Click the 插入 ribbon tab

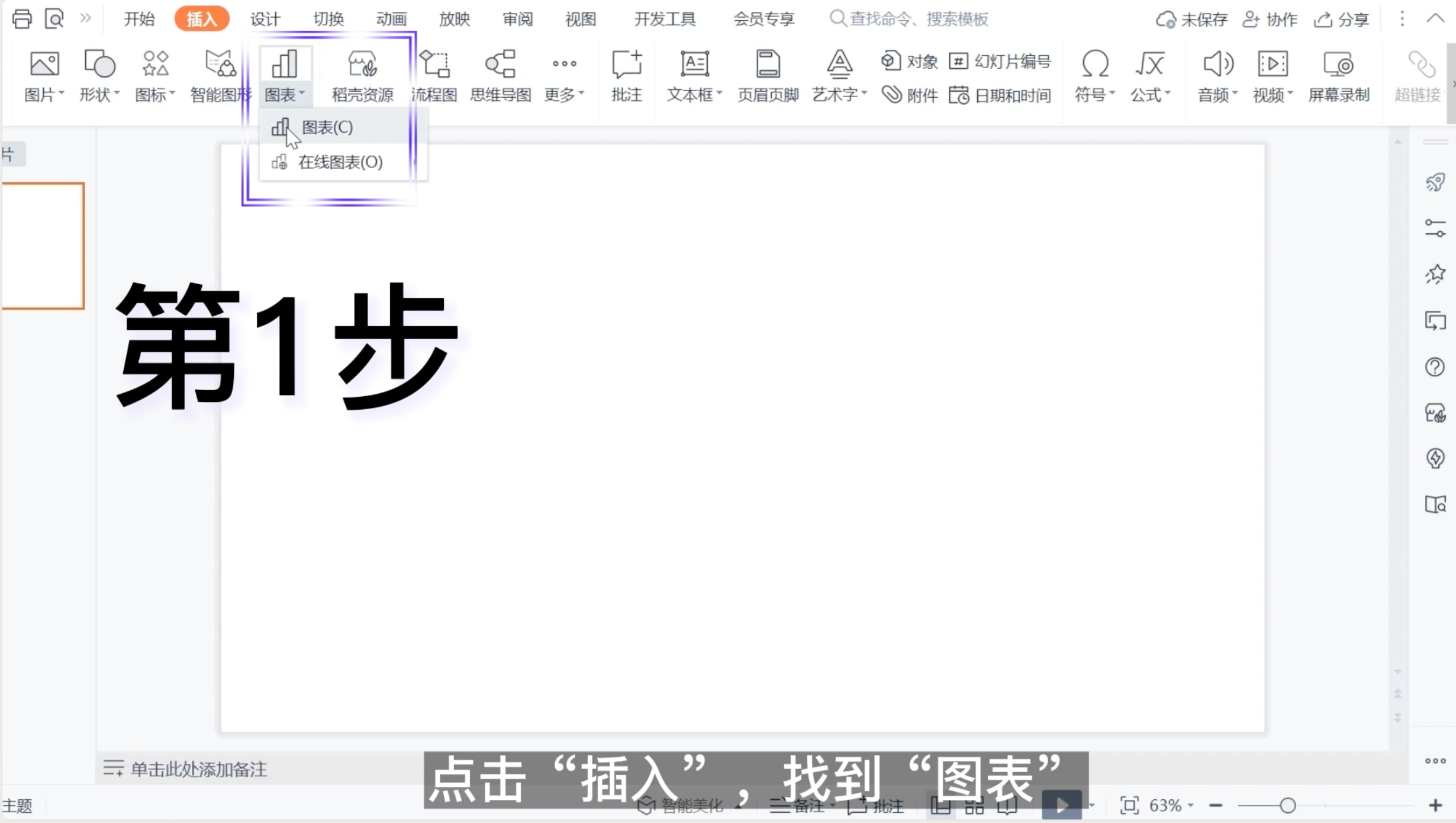pyautogui.click(x=201, y=19)
